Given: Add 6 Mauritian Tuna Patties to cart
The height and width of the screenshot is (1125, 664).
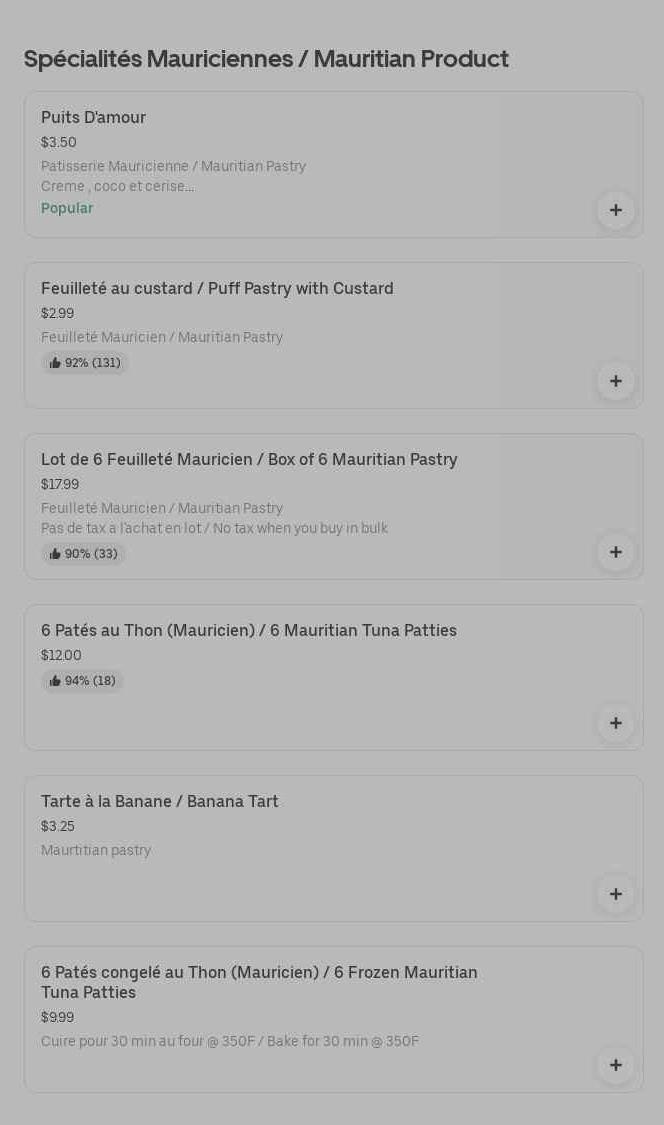Looking at the screenshot, I should pyautogui.click(x=616, y=723).
